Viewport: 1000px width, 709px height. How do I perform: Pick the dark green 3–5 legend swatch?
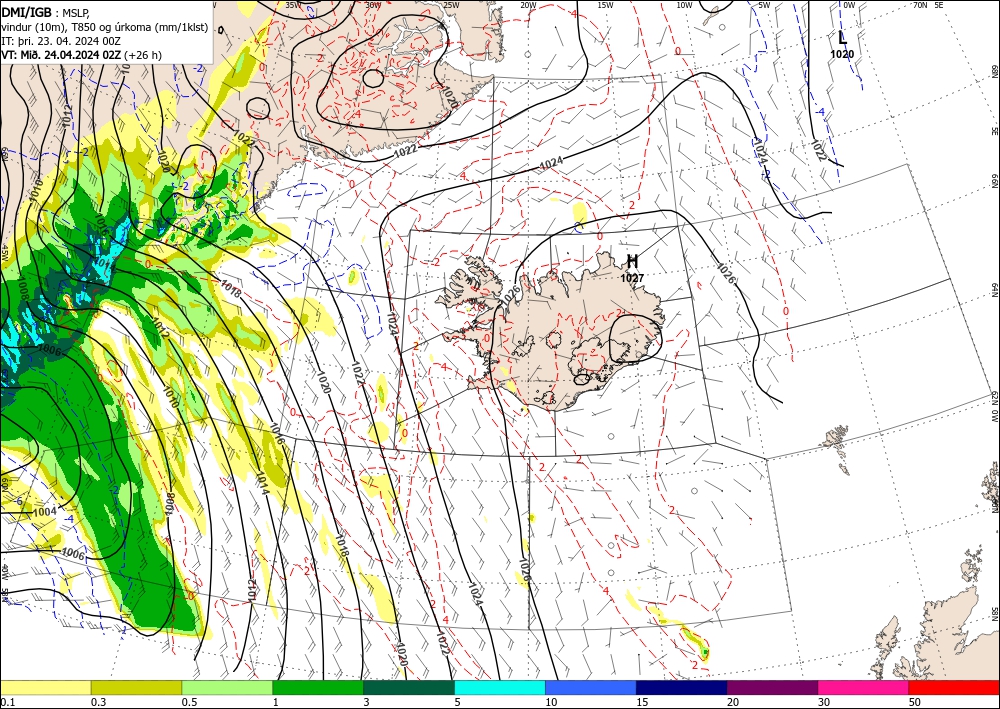coord(409,687)
